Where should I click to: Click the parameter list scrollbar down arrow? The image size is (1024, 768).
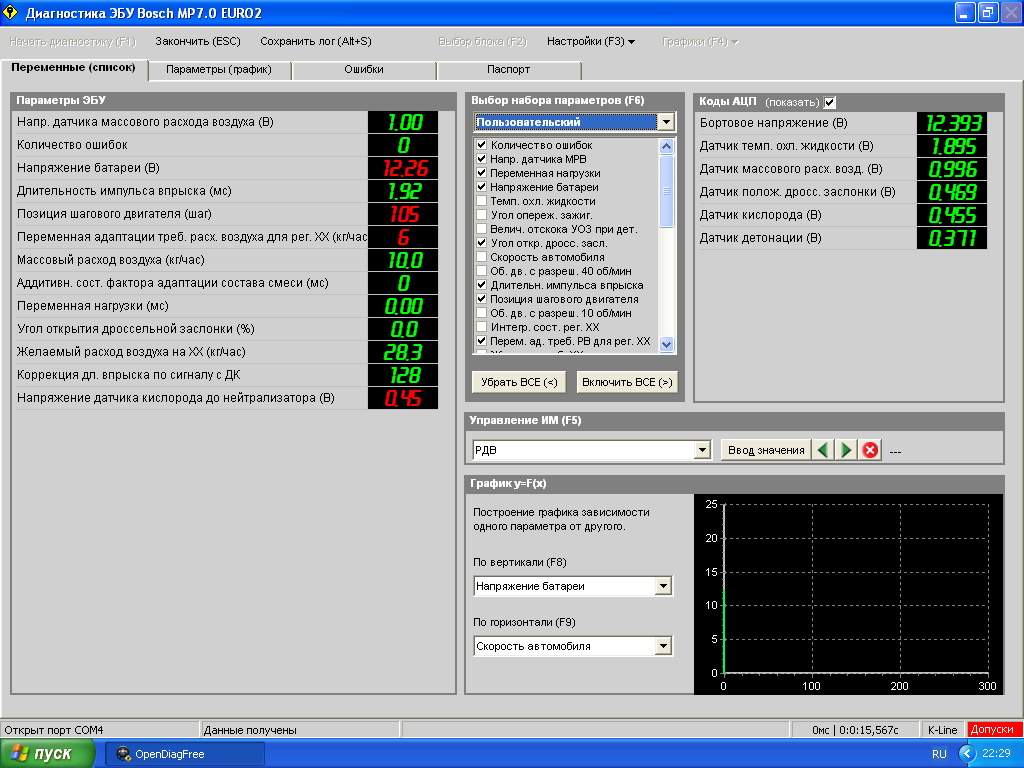[x=667, y=345]
